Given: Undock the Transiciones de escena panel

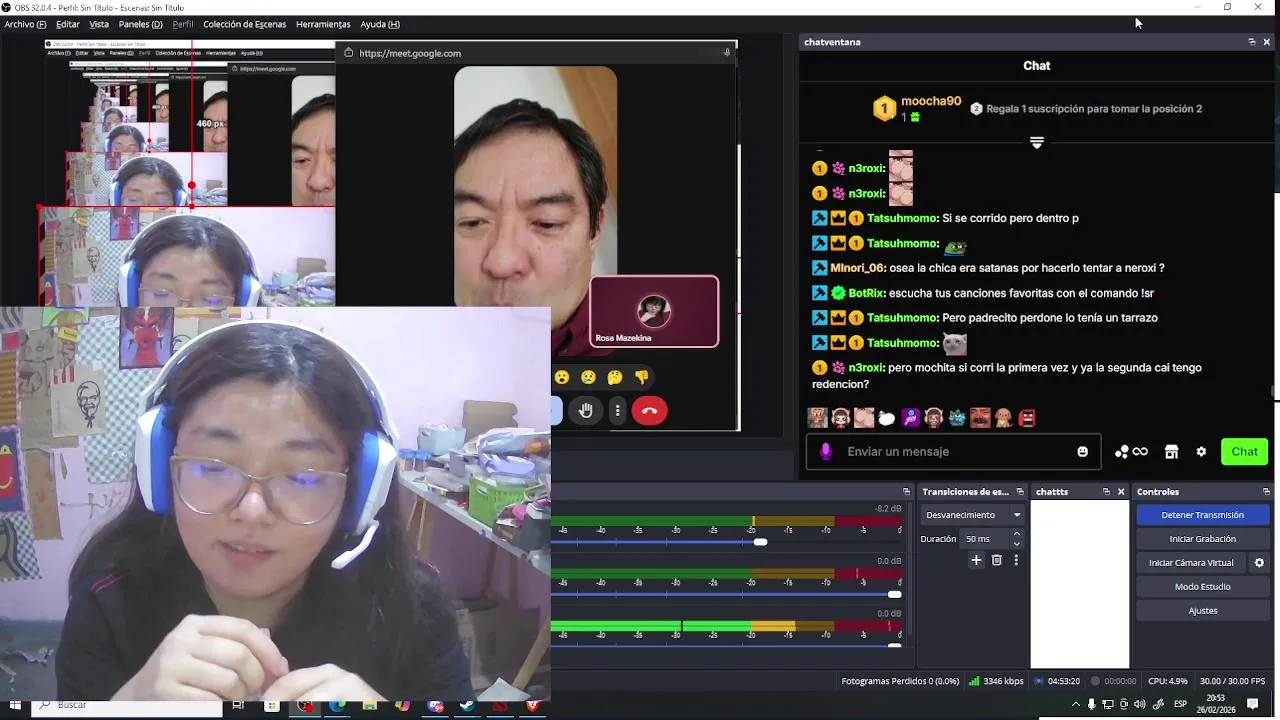Looking at the screenshot, I should coord(1020,492).
